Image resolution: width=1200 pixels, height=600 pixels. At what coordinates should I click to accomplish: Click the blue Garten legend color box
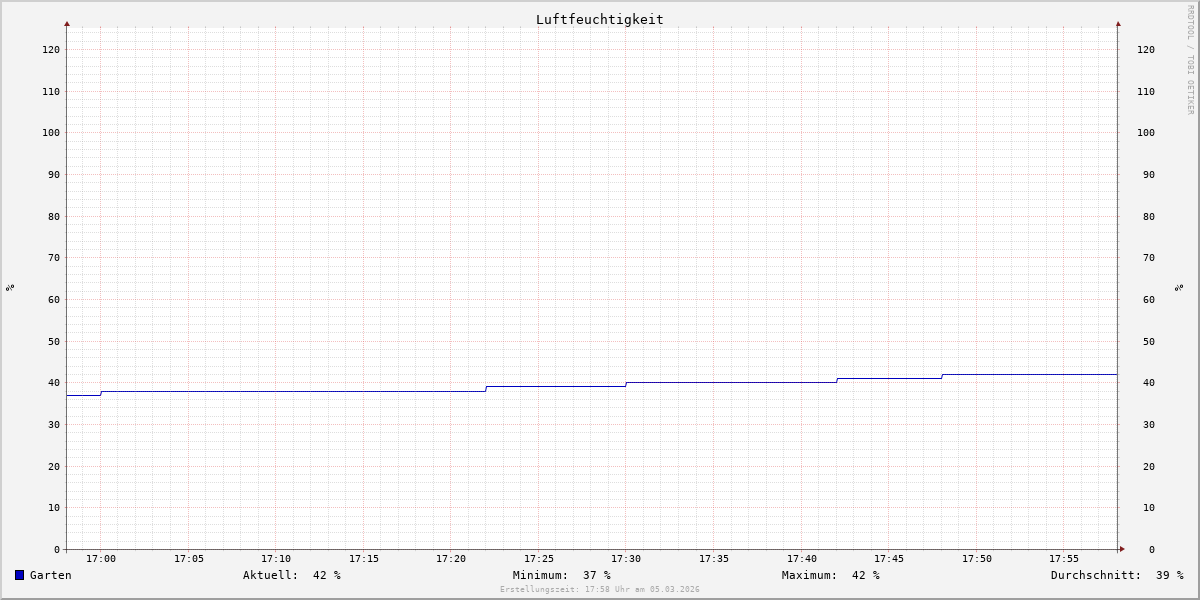click(19, 575)
